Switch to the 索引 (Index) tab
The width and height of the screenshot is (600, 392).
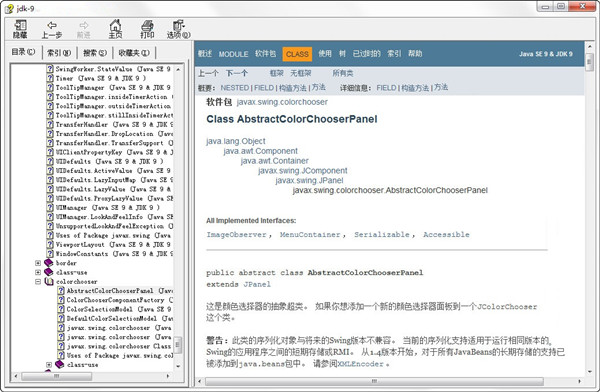59,53
